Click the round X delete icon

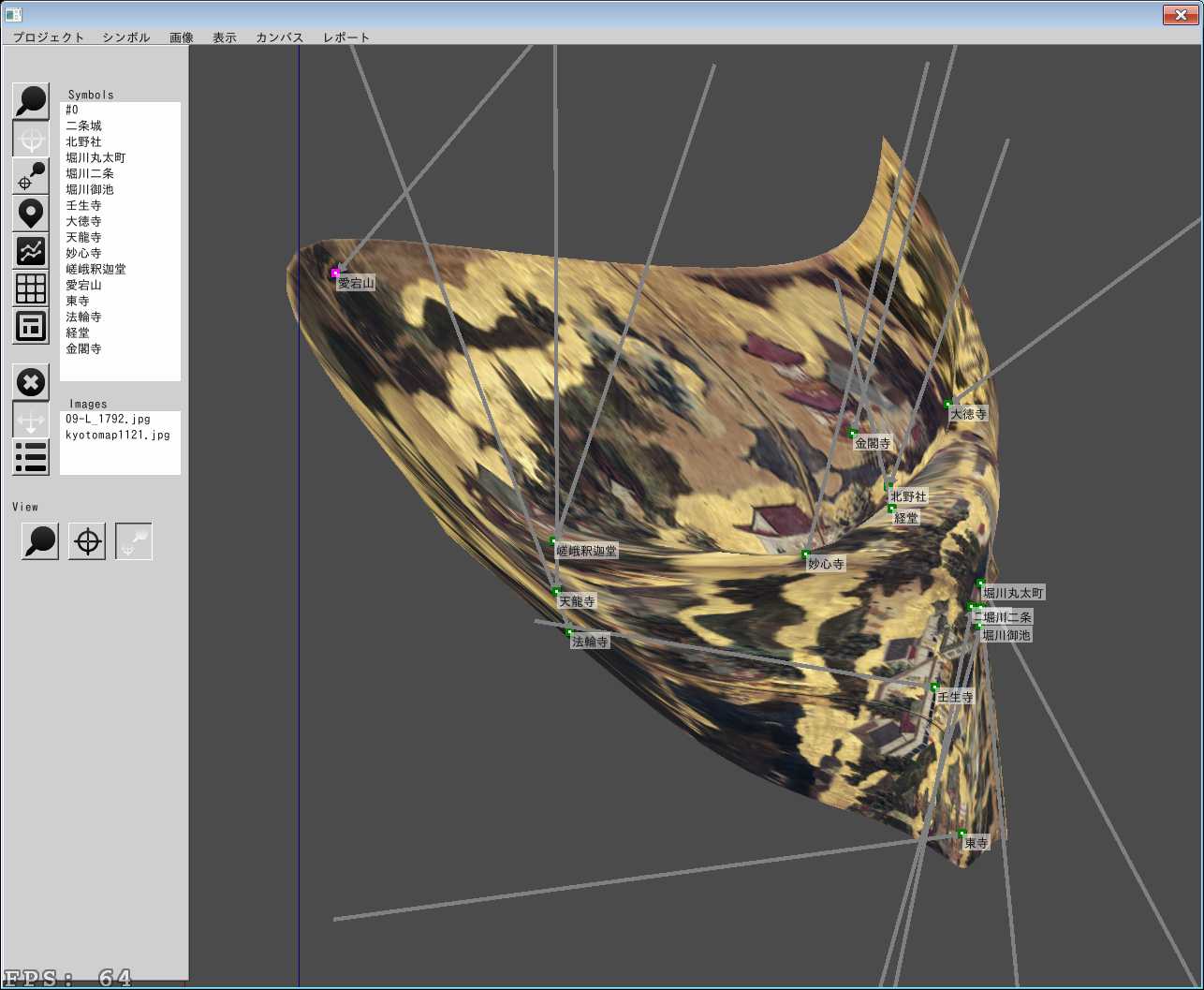point(31,382)
